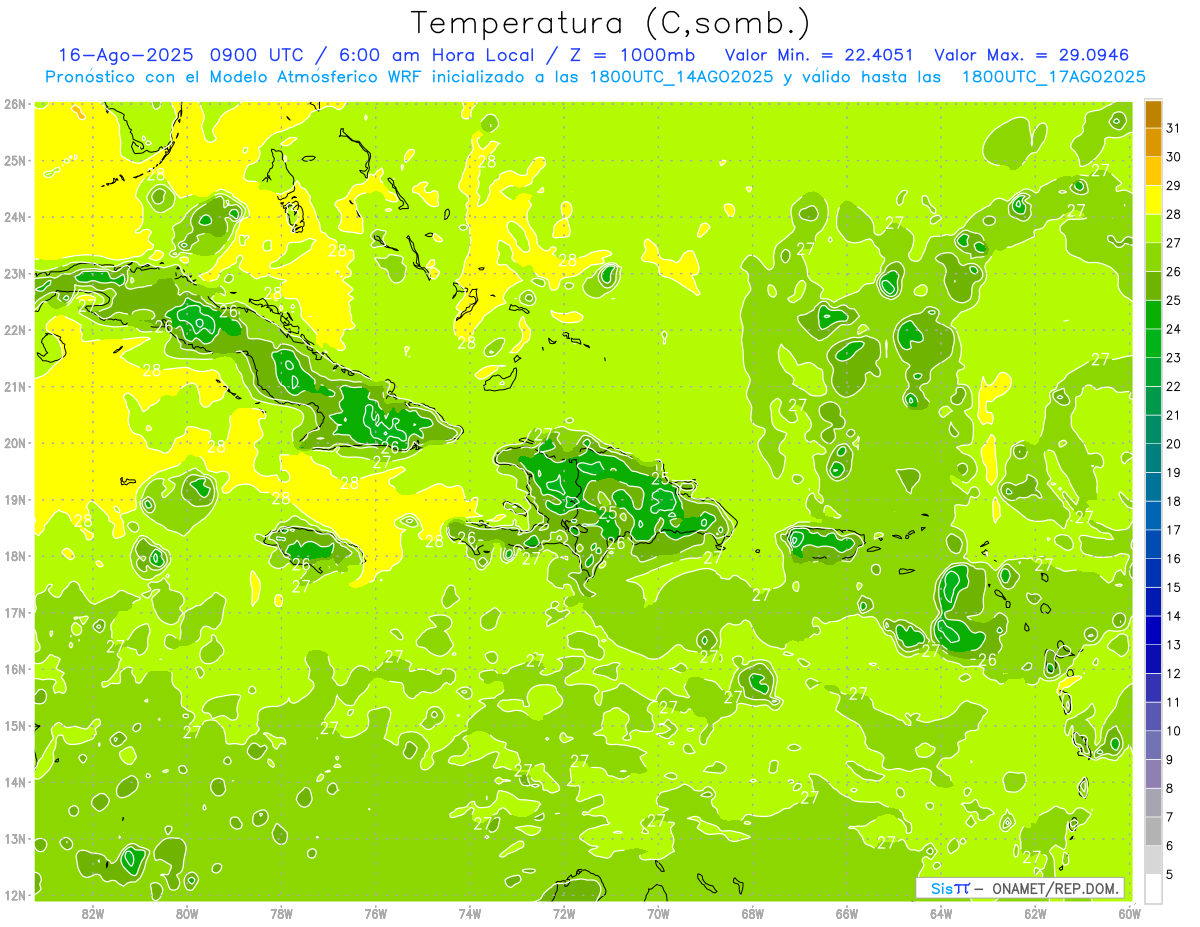Click the legend value '10'

(x=1174, y=731)
